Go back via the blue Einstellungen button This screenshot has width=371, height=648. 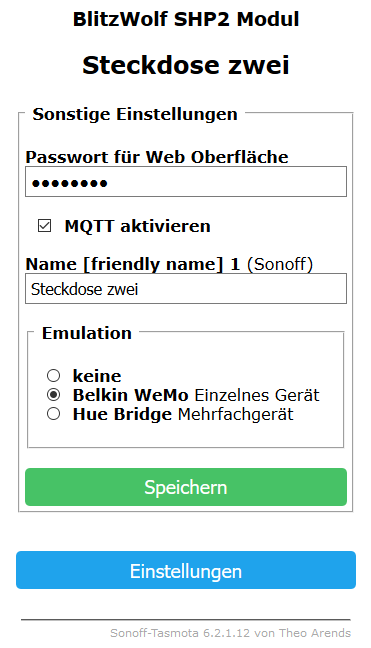[186, 570]
